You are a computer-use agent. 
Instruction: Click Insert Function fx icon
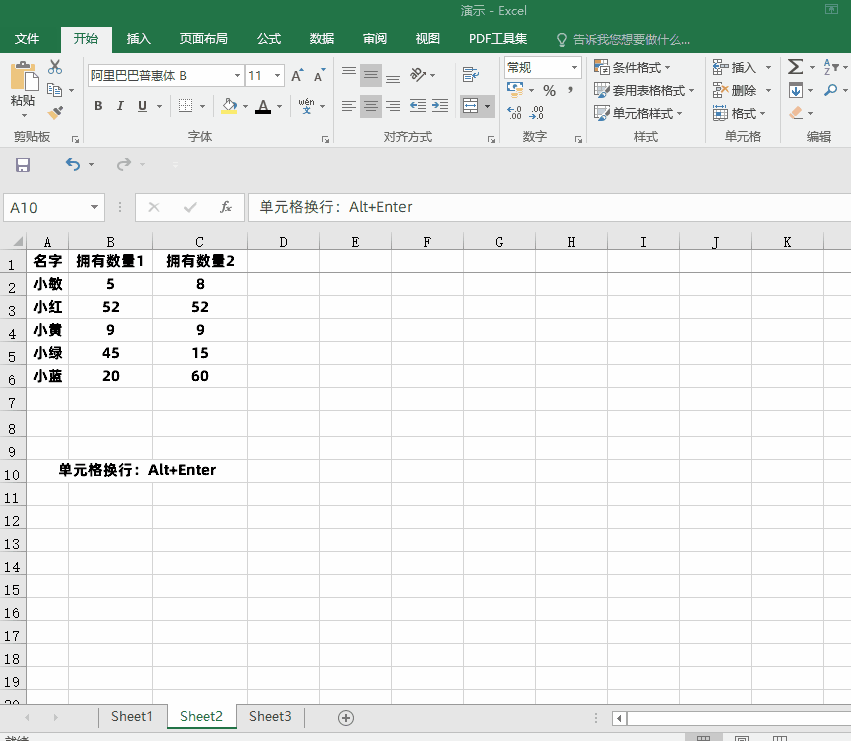coord(226,207)
